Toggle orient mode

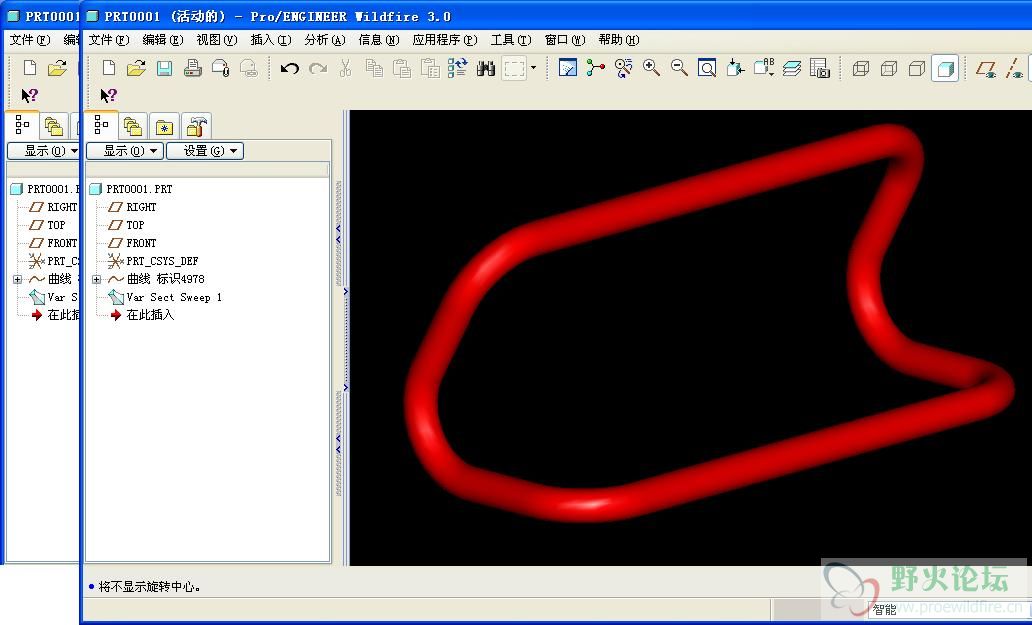pos(623,68)
